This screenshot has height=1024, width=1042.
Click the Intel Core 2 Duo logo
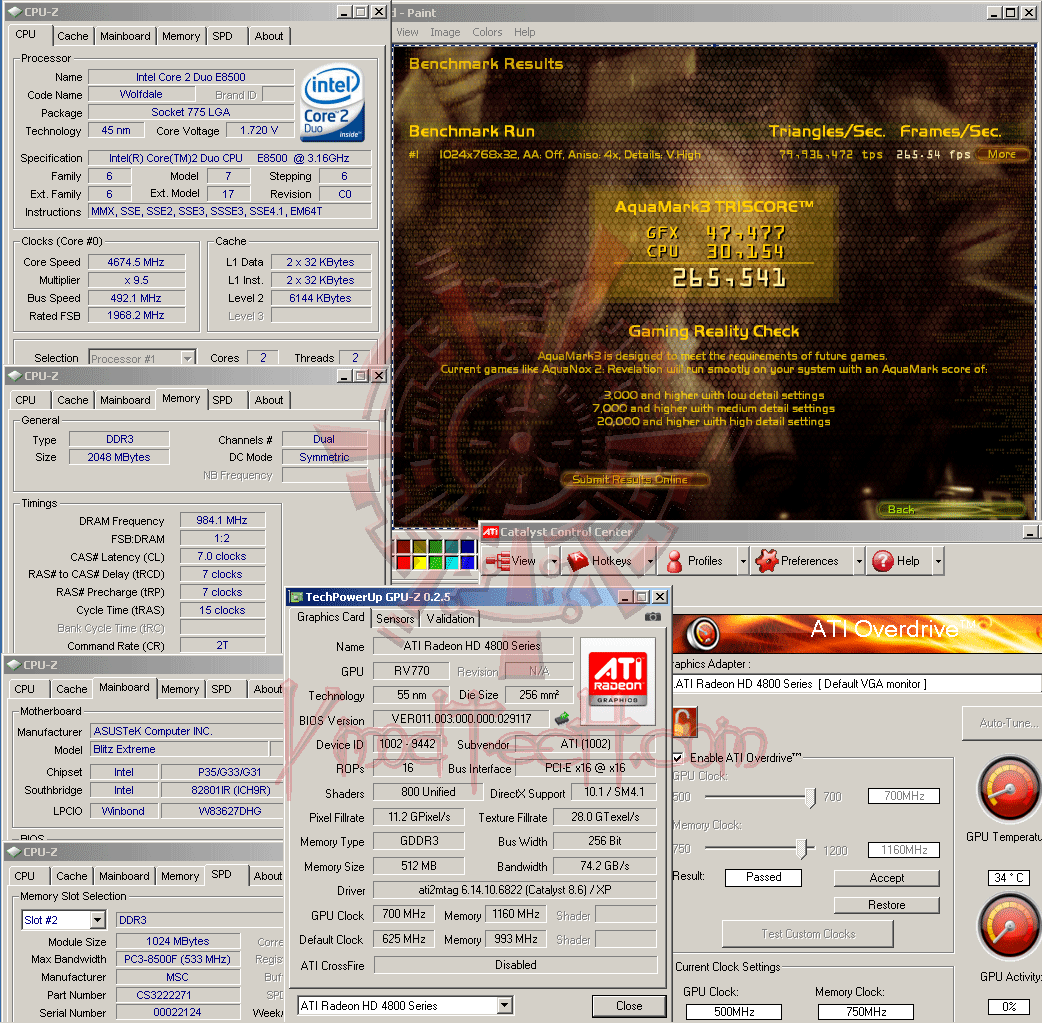[332, 103]
